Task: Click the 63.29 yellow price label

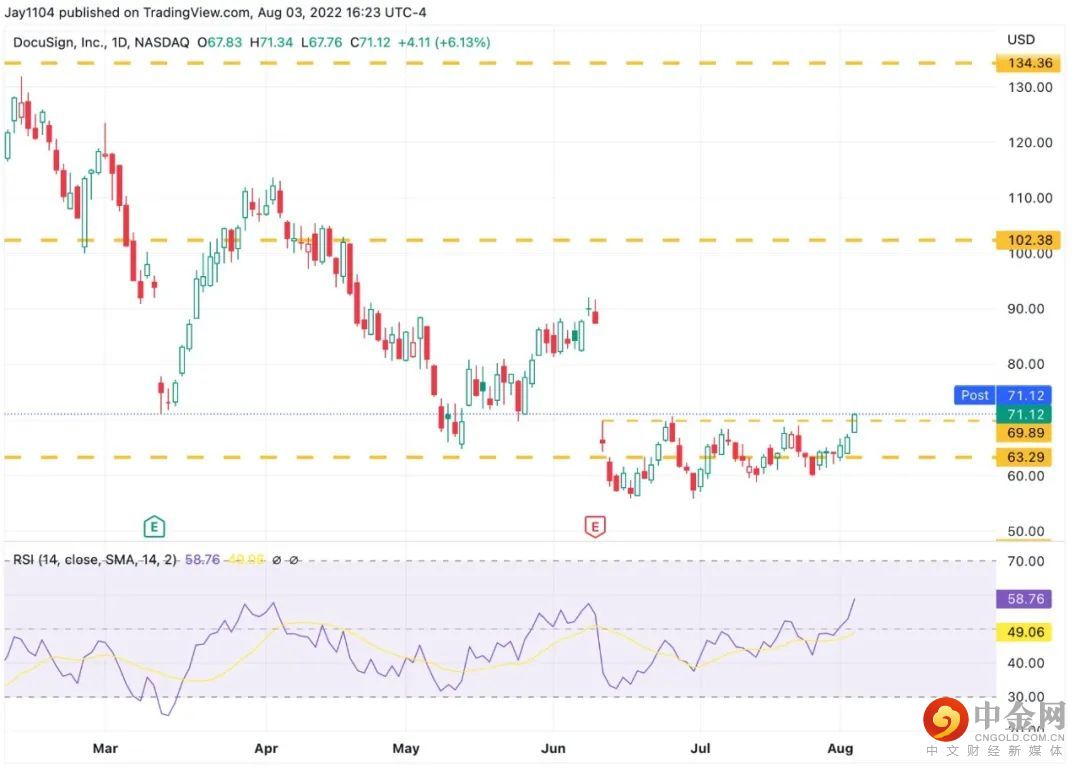Action: click(x=1025, y=457)
